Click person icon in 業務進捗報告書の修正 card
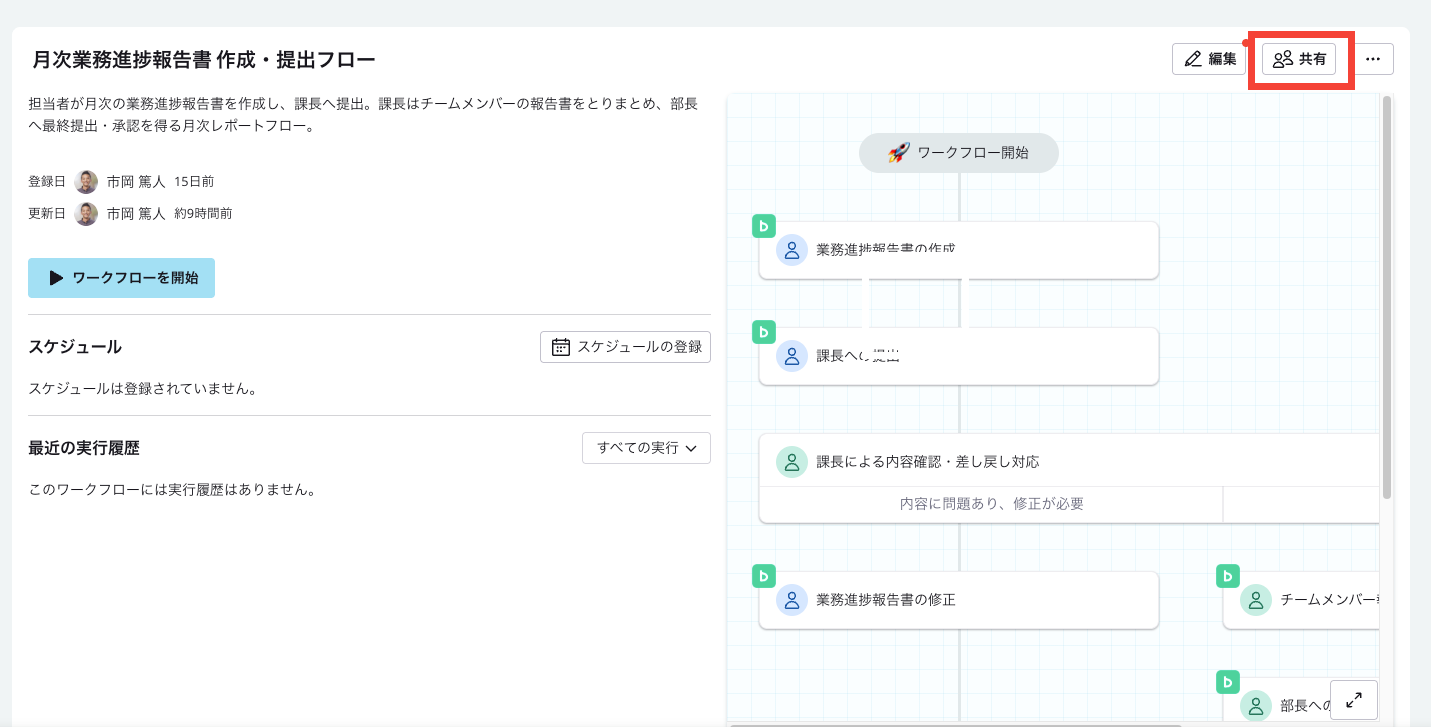This screenshot has width=1431, height=727. 792,600
